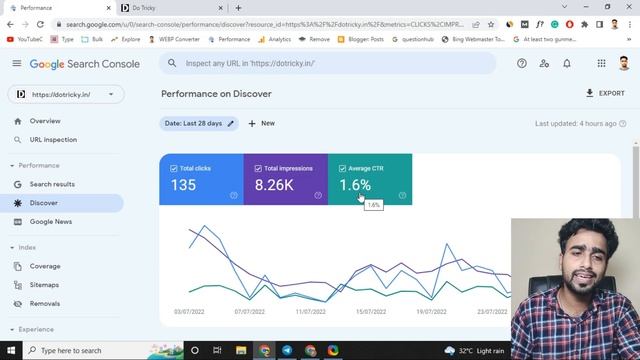Click the Grammarly extension icon
This screenshot has width=640, height=360.
click(x=554, y=24)
